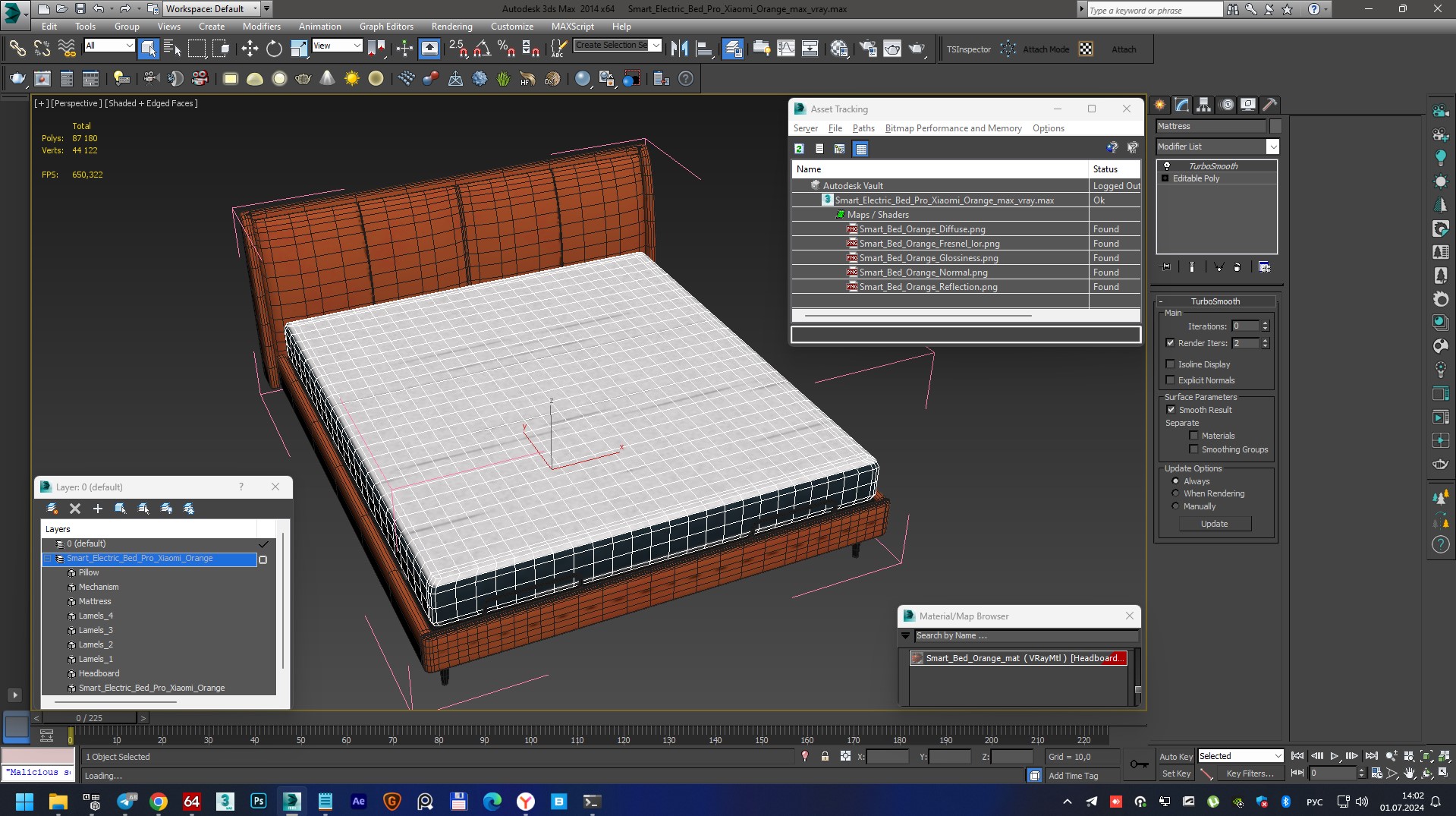
Task: Click Pin Stack icon below modifier list
Action: tap(1166, 267)
